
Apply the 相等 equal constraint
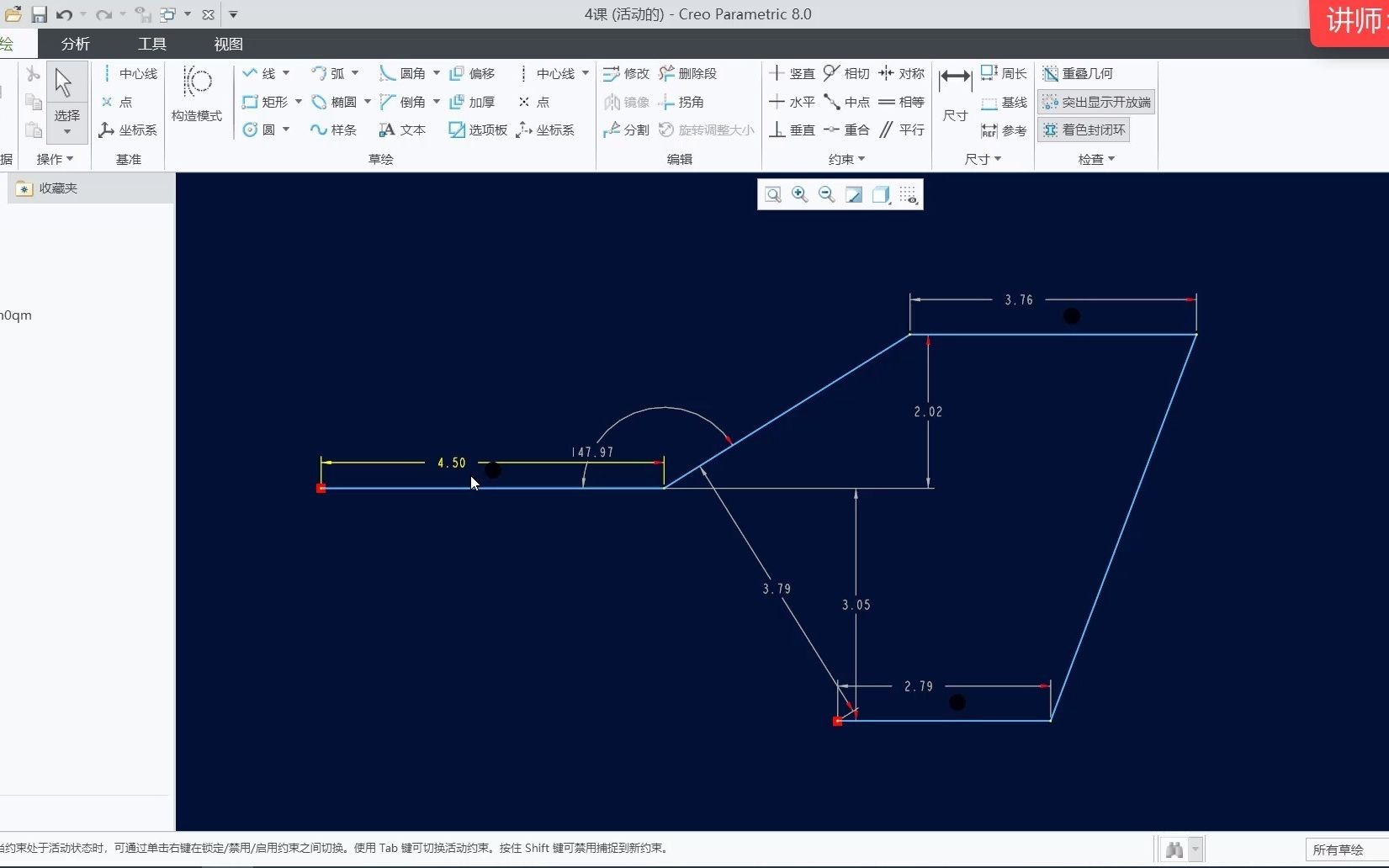tap(901, 102)
